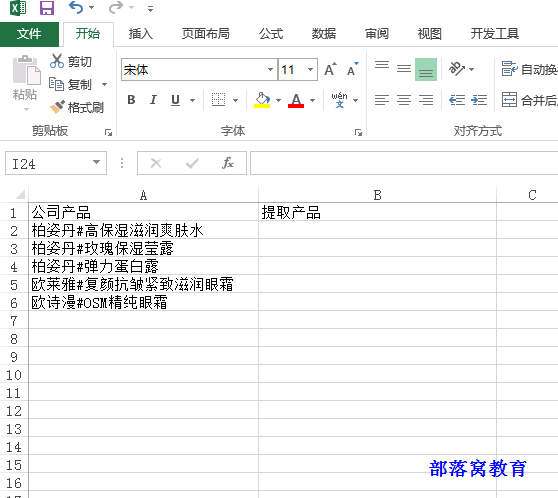
Task: Click 剪切 (Cut) button
Action: (71, 61)
